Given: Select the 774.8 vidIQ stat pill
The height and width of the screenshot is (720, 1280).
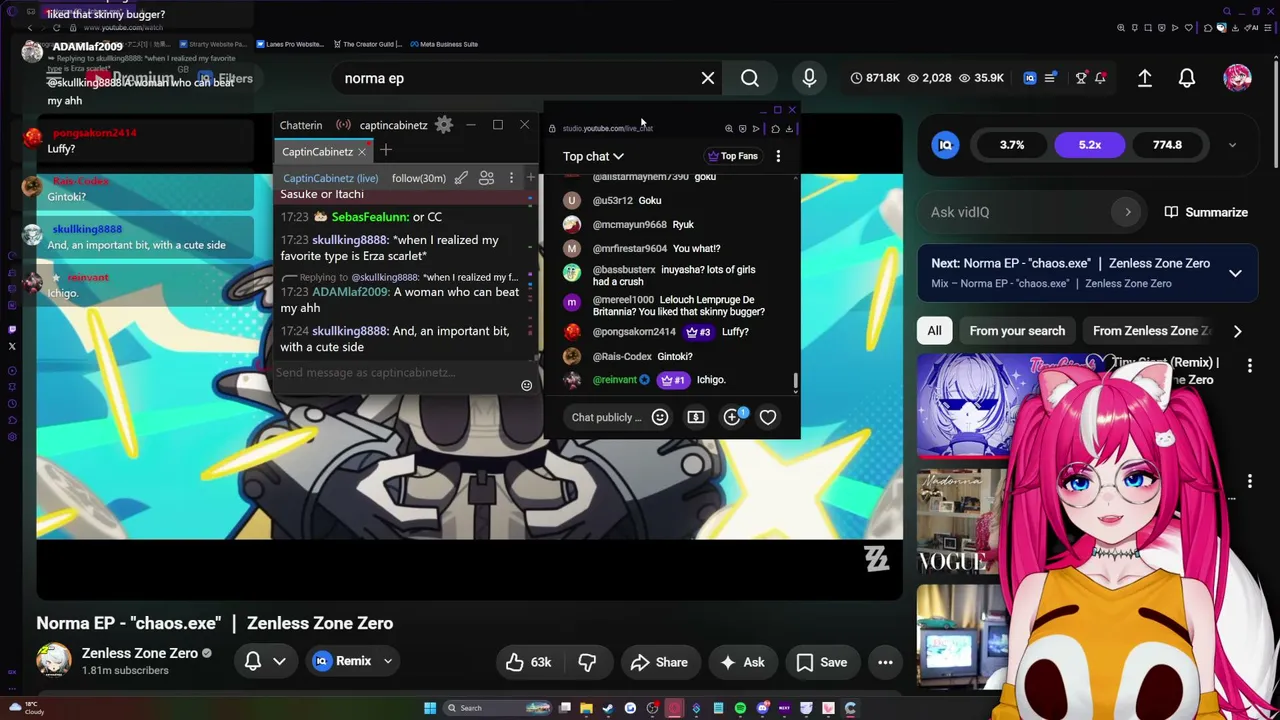Looking at the screenshot, I should [x=1167, y=145].
